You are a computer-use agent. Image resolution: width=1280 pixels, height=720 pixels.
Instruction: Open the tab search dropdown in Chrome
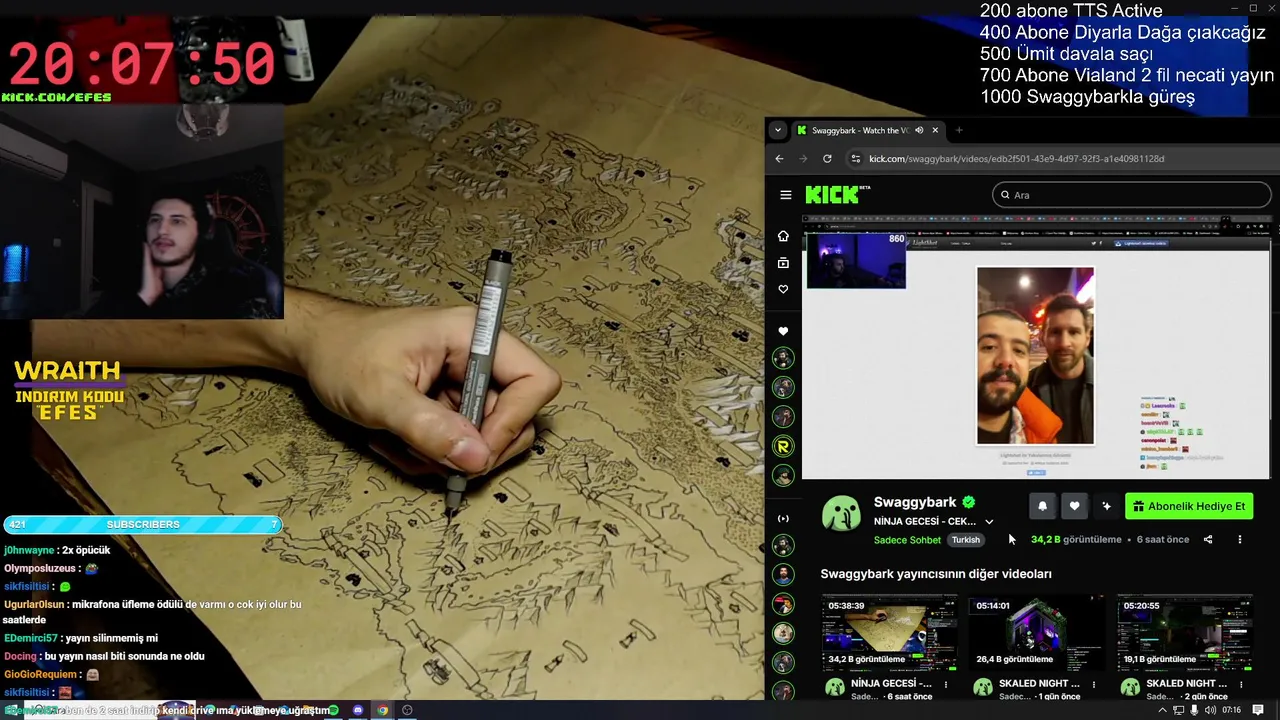pos(778,130)
